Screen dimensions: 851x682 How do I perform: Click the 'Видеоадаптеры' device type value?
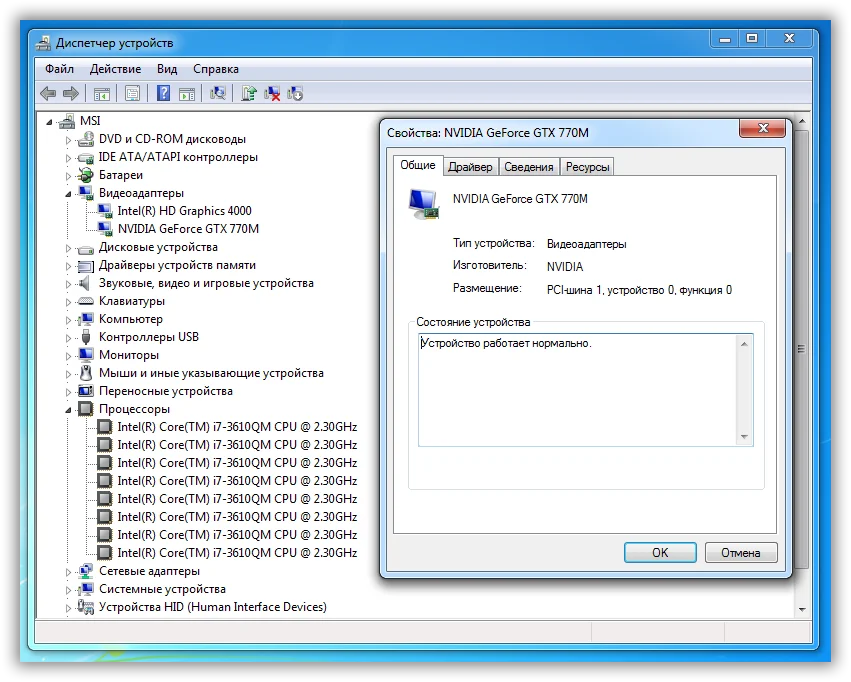click(587, 244)
